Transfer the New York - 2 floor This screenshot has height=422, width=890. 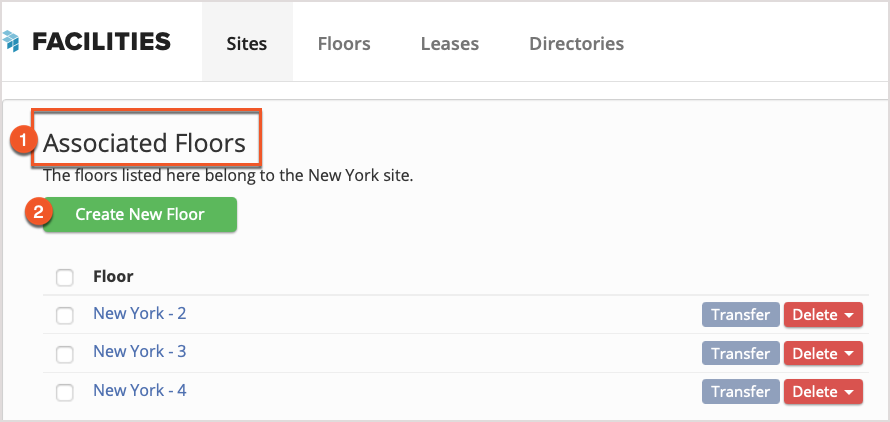pos(740,315)
